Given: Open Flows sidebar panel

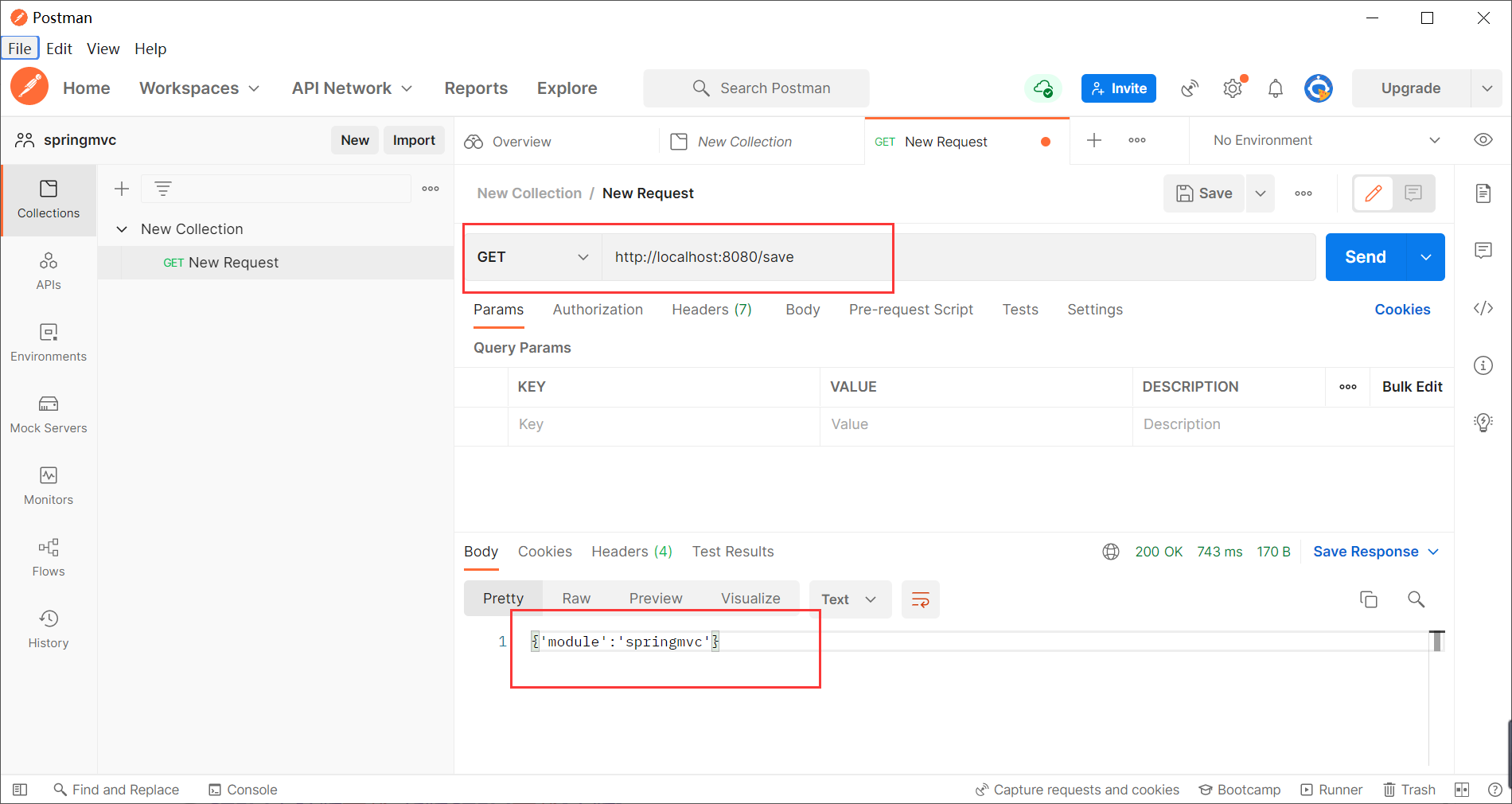Looking at the screenshot, I should pos(49,558).
